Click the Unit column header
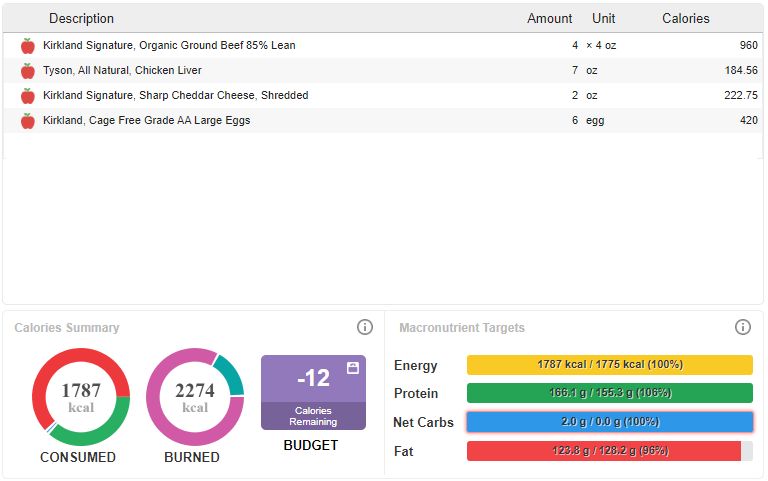 click(x=603, y=19)
